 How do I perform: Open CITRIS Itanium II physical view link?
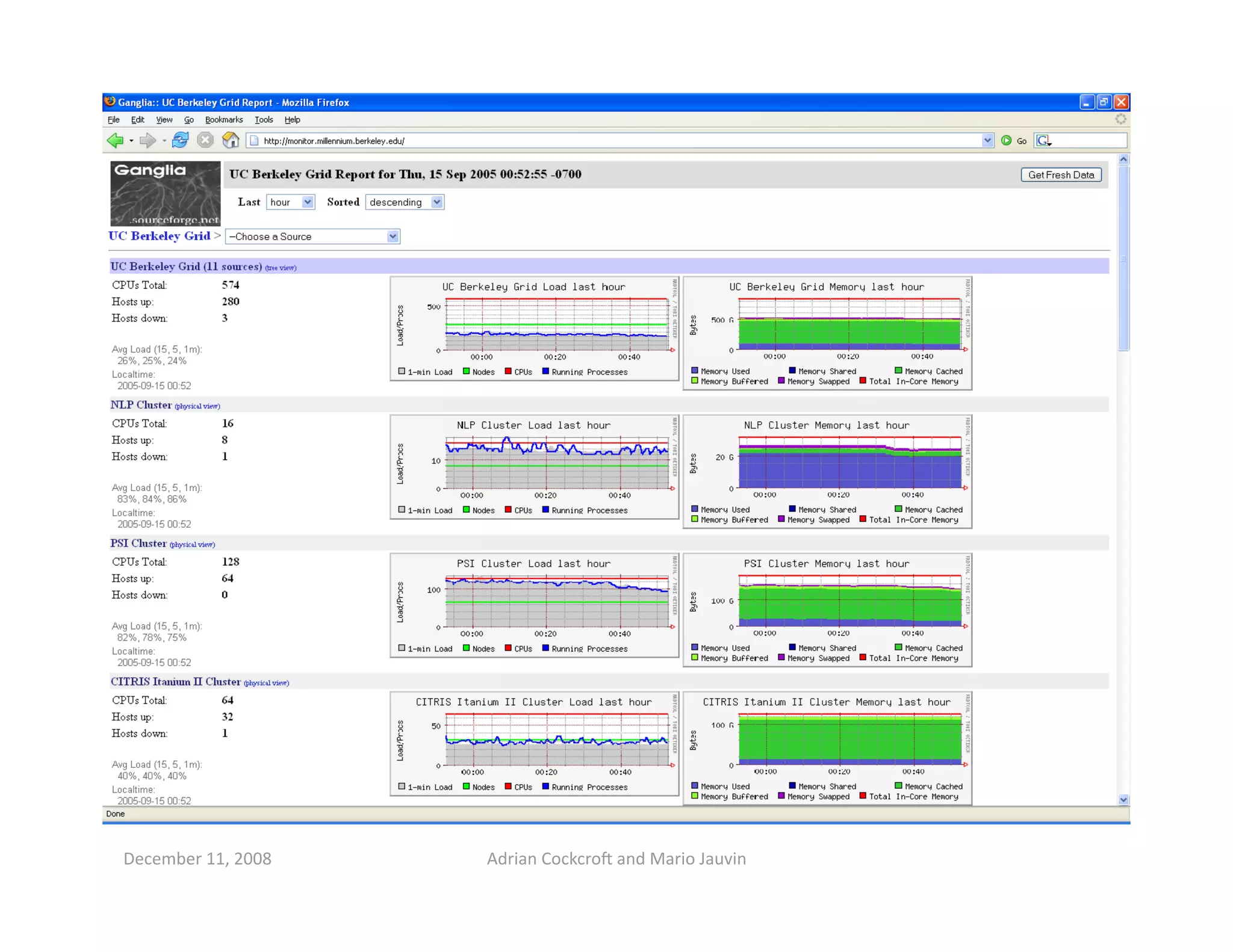(x=266, y=683)
